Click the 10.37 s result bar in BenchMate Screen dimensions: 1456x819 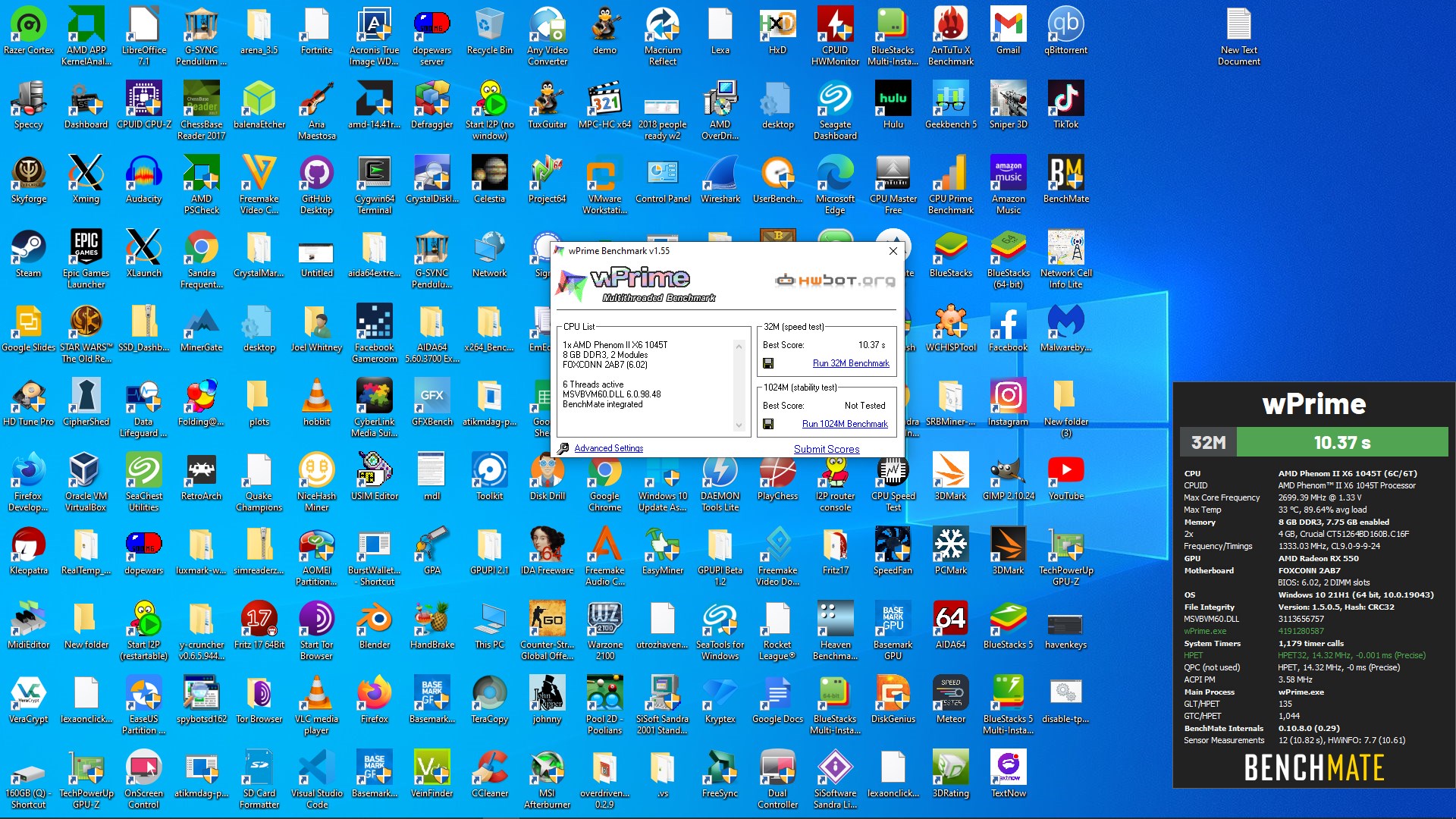(1342, 442)
